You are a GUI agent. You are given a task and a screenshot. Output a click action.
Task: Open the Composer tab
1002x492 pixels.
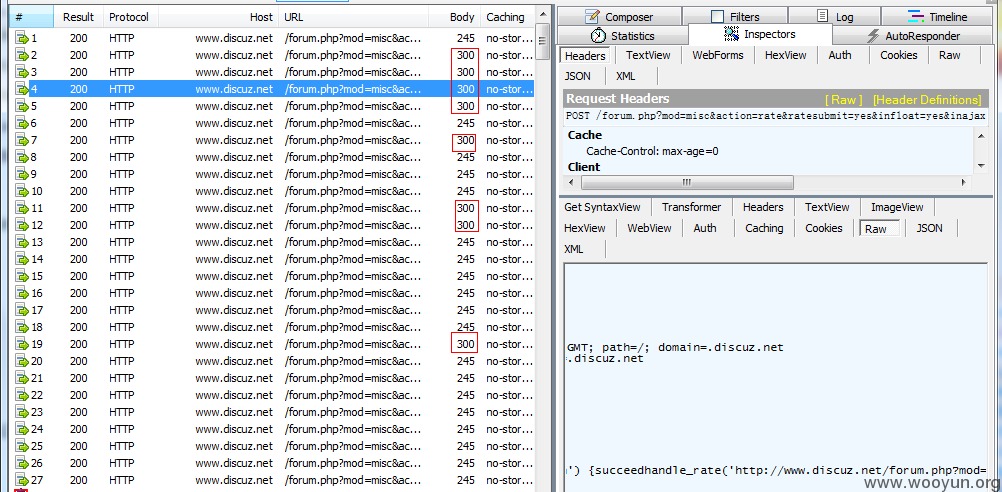(619, 17)
